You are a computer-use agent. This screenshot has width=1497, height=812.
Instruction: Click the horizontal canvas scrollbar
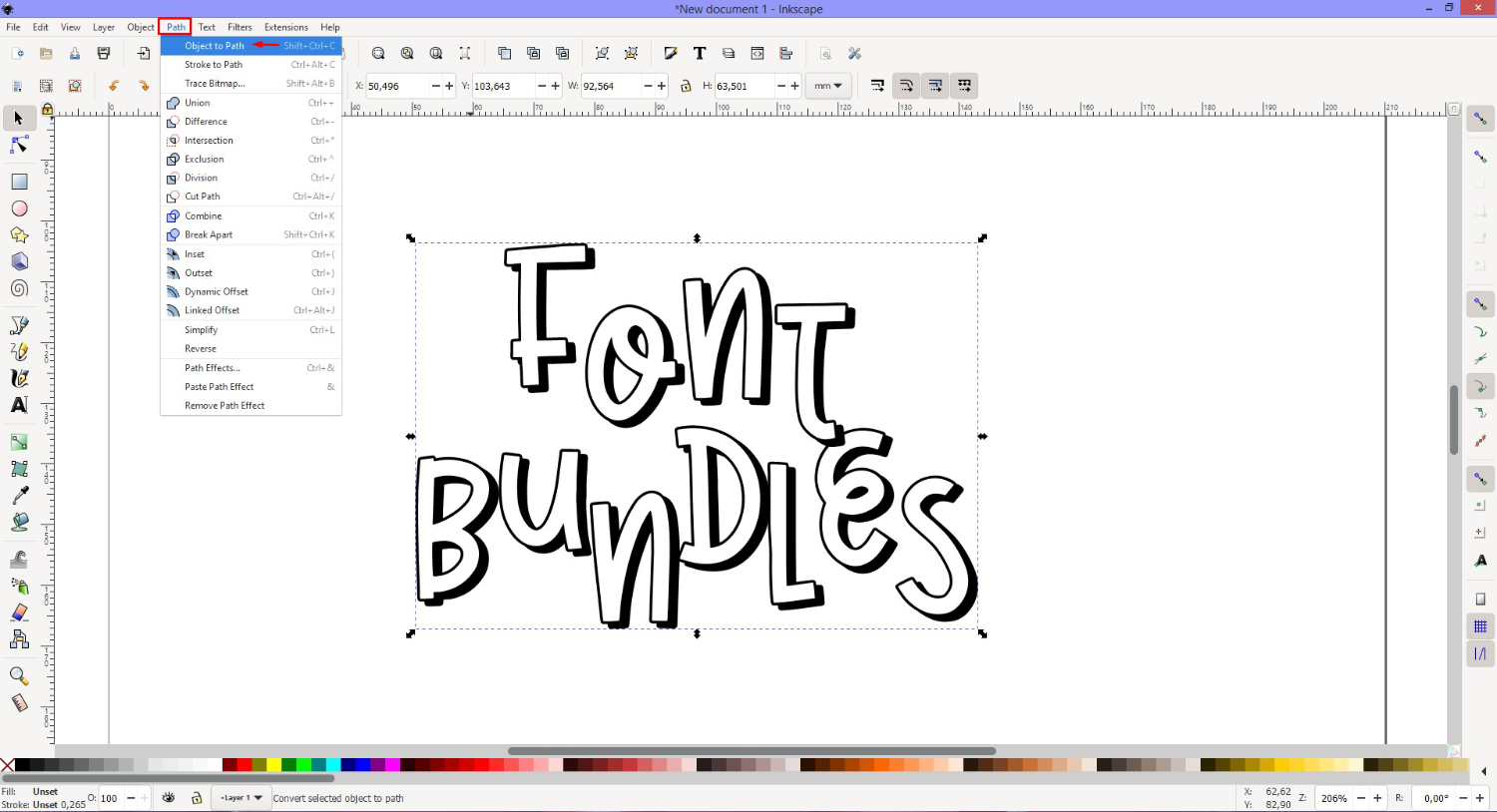click(750, 751)
